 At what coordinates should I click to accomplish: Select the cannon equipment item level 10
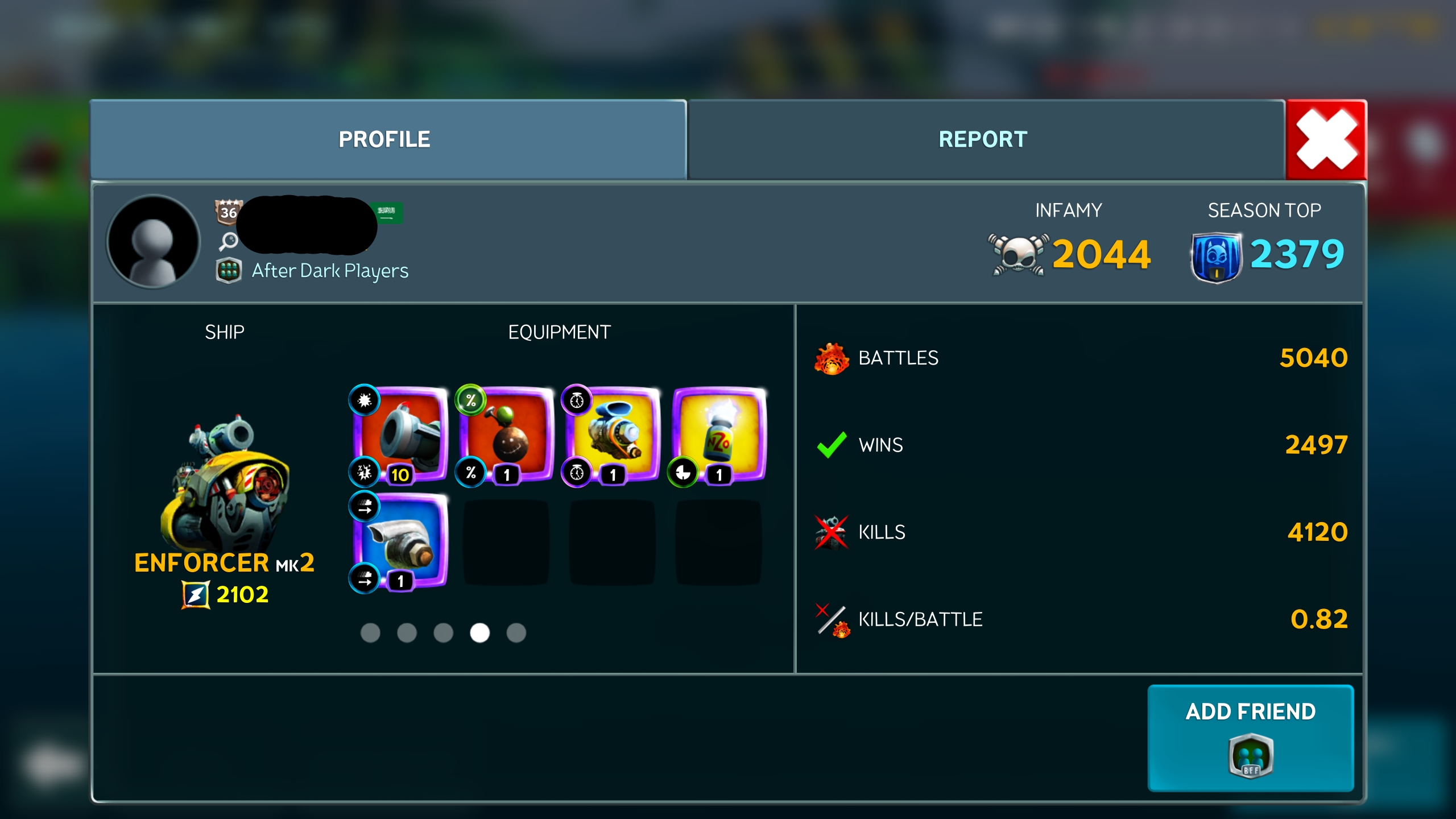(x=400, y=435)
